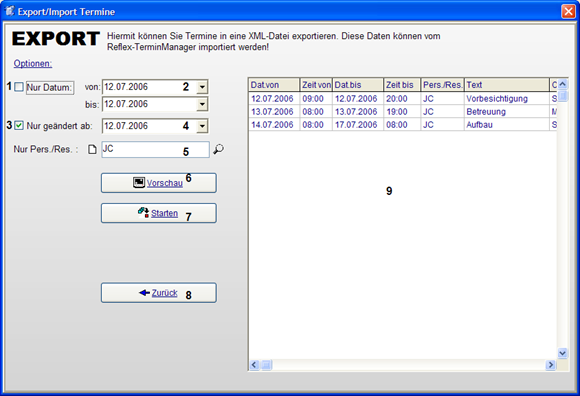Click the horizontal scroll left arrow
This screenshot has width=580, height=396.
click(x=254, y=365)
